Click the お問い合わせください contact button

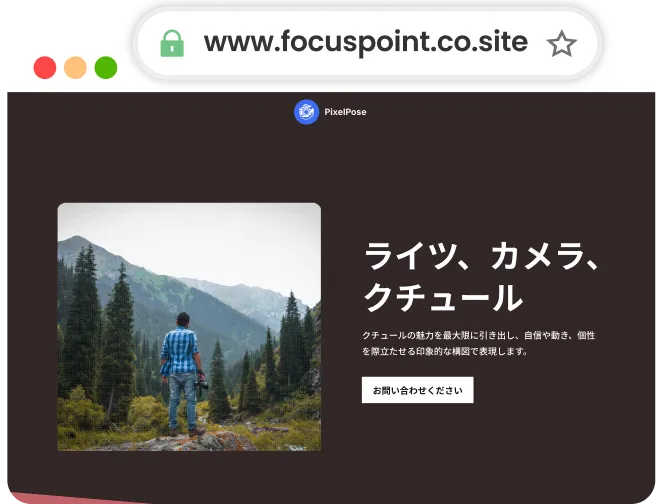pyautogui.click(x=418, y=390)
